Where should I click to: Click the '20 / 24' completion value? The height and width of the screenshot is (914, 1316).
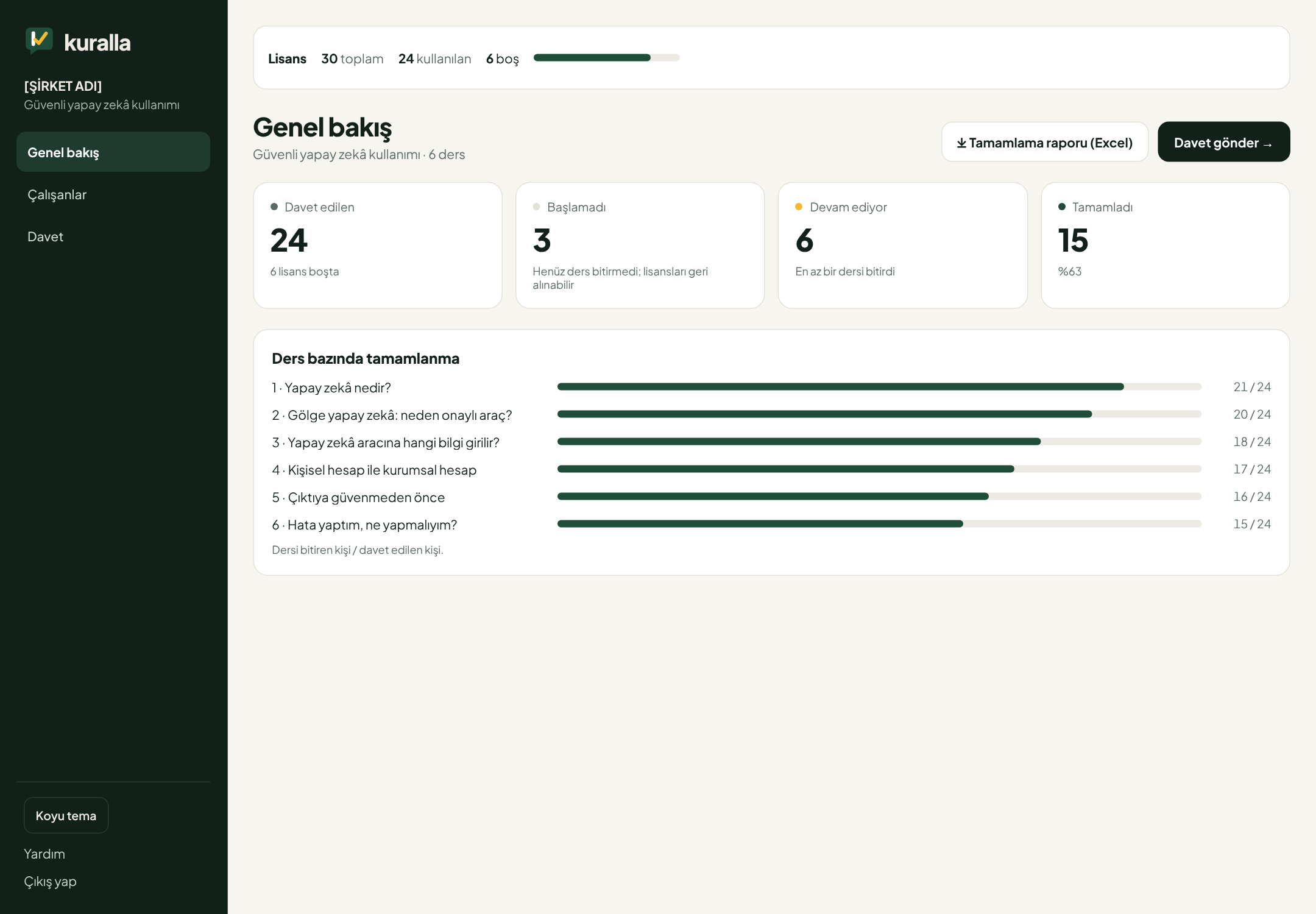(x=1252, y=414)
